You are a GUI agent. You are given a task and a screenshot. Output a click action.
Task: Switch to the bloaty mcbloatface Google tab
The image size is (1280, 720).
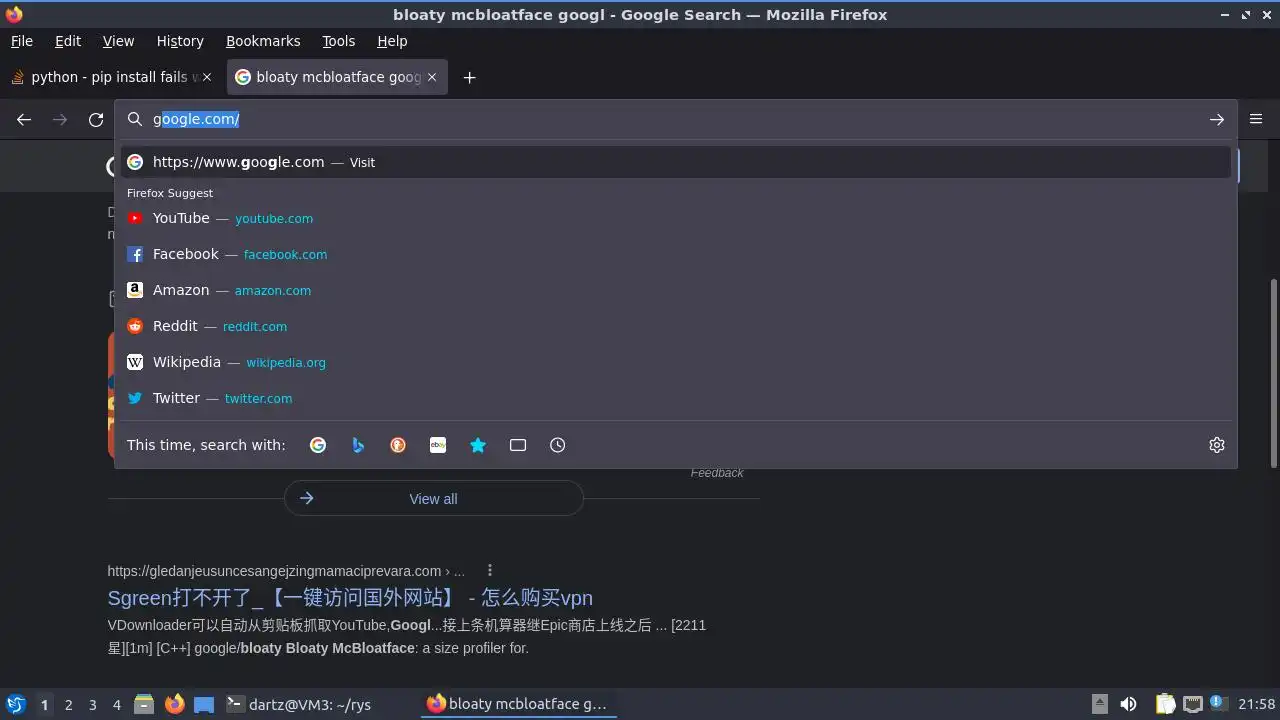coord(337,77)
